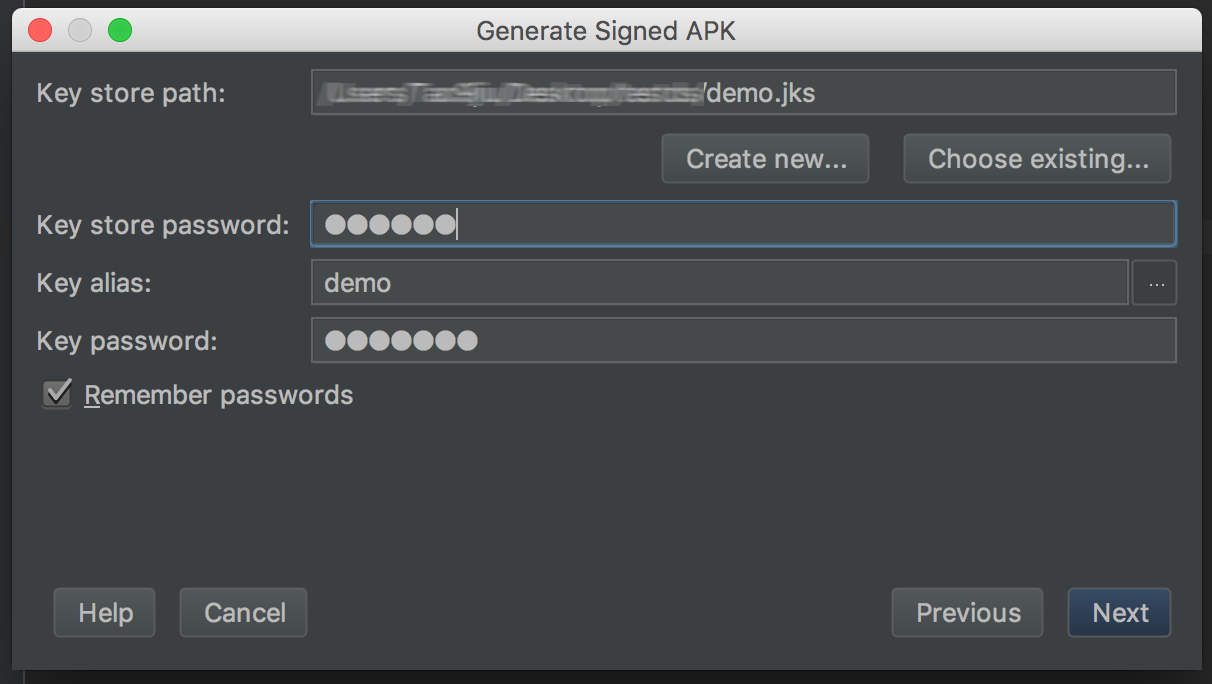The width and height of the screenshot is (1212, 684).
Task: Go back with the Previous button
Action: pyautogui.click(x=967, y=612)
